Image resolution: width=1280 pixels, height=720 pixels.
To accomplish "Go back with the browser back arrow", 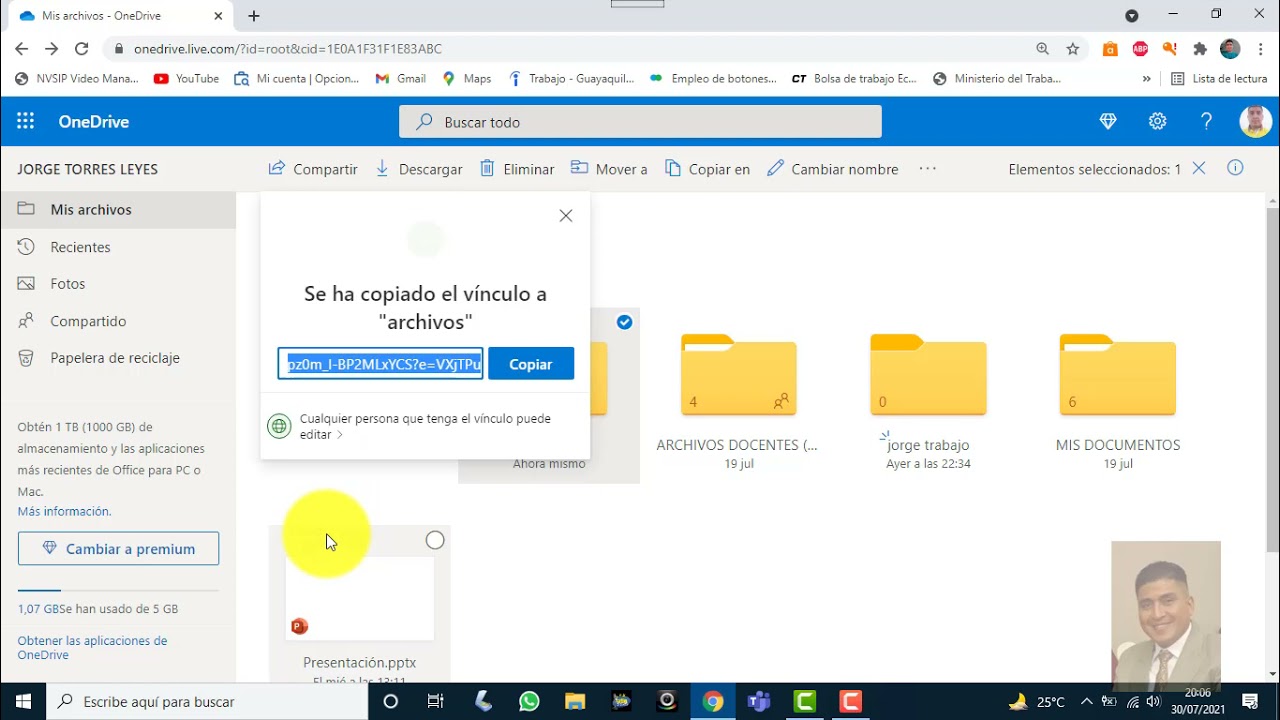I will pyautogui.click(x=21, y=48).
